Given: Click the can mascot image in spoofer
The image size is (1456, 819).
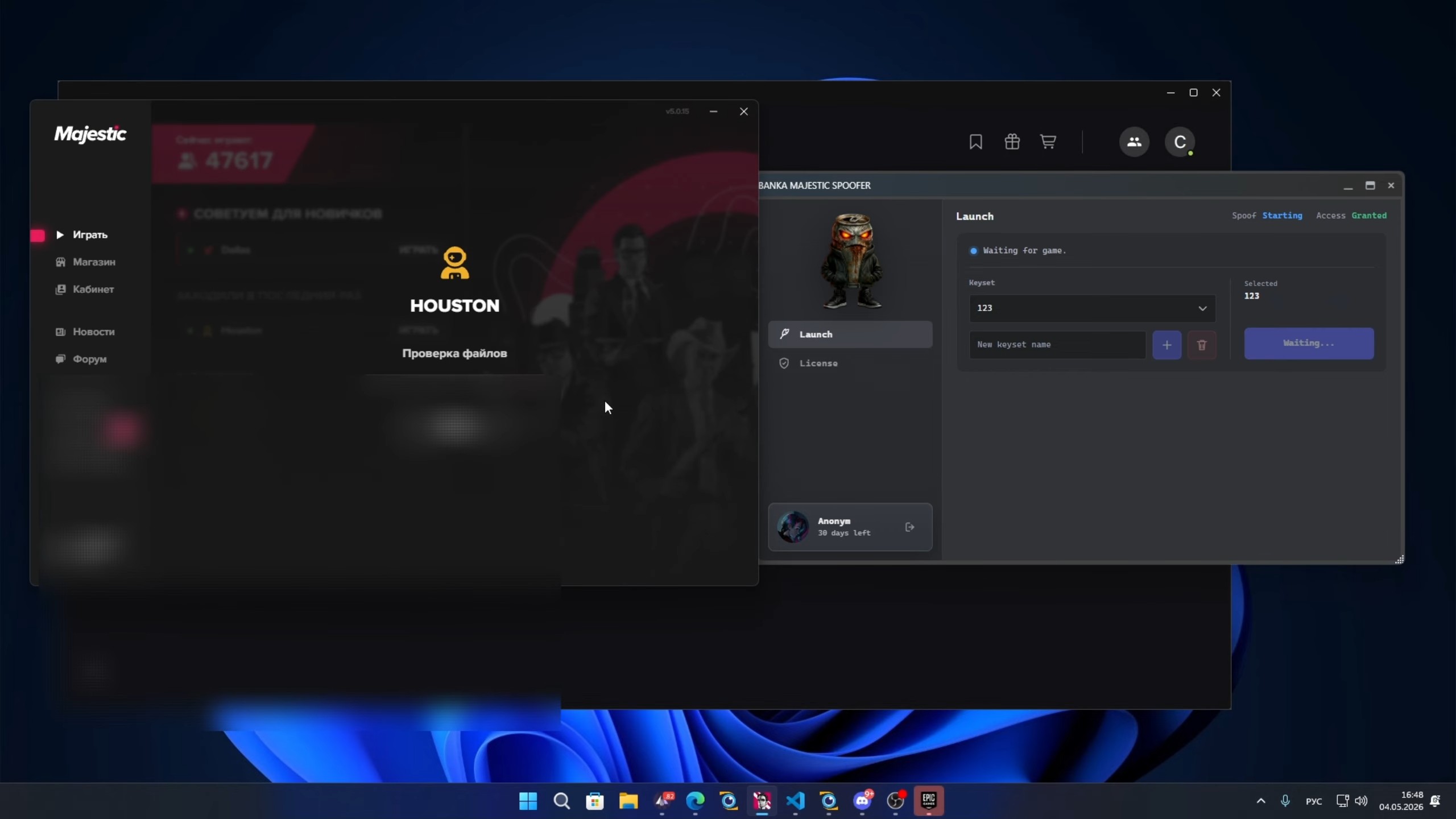Looking at the screenshot, I should pos(851,261).
